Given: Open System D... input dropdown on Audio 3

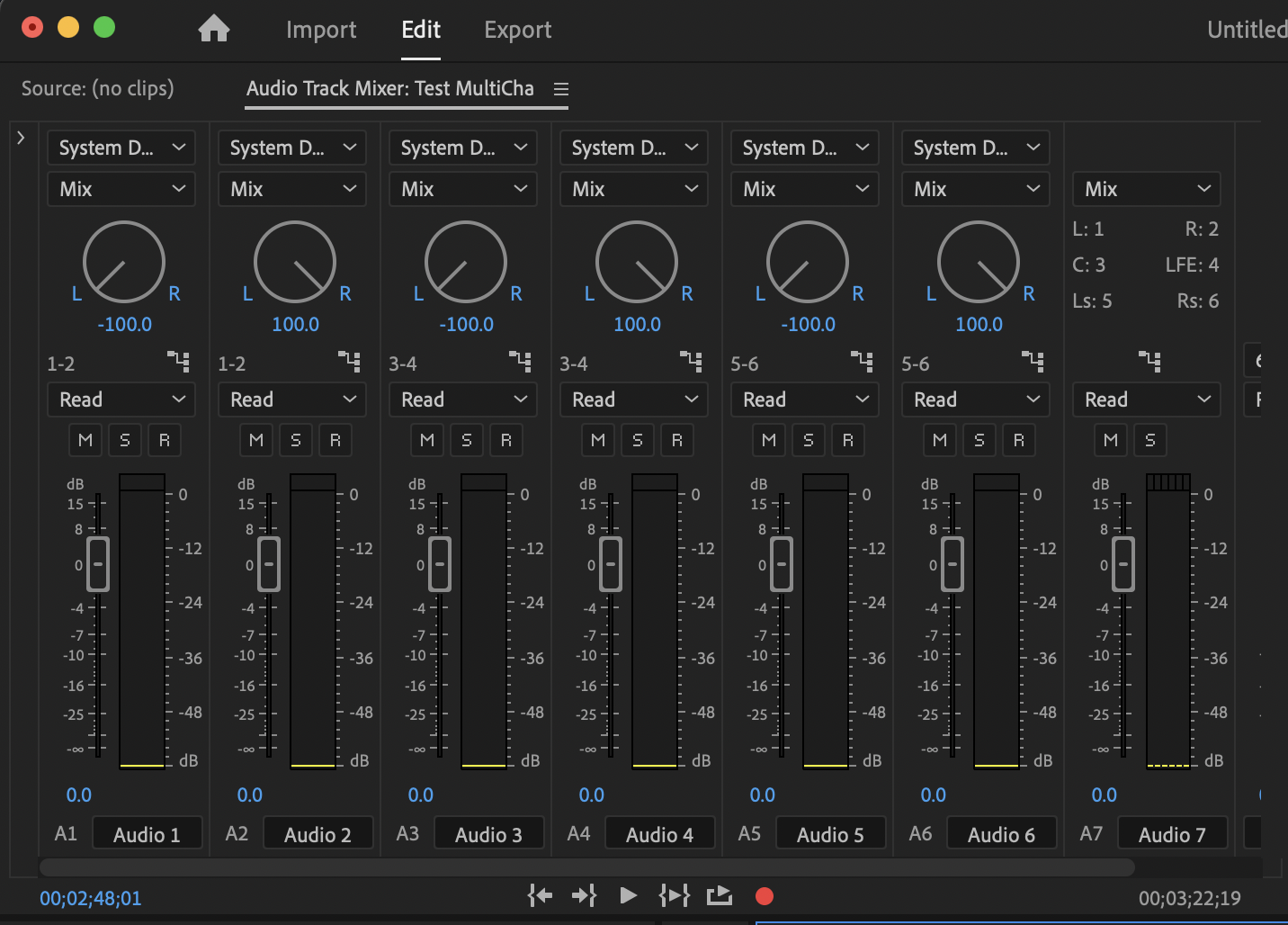Looking at the screenshot, I should click(463, 148).
